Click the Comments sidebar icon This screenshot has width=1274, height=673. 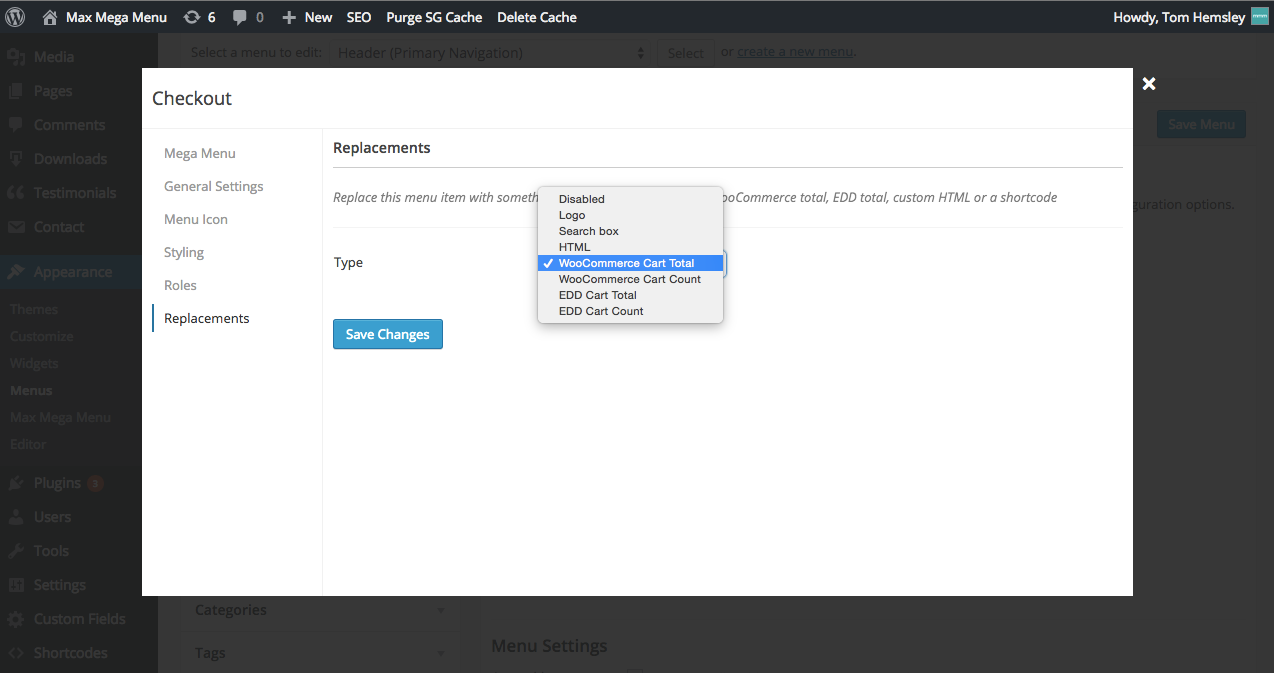[x=16, y=125]
